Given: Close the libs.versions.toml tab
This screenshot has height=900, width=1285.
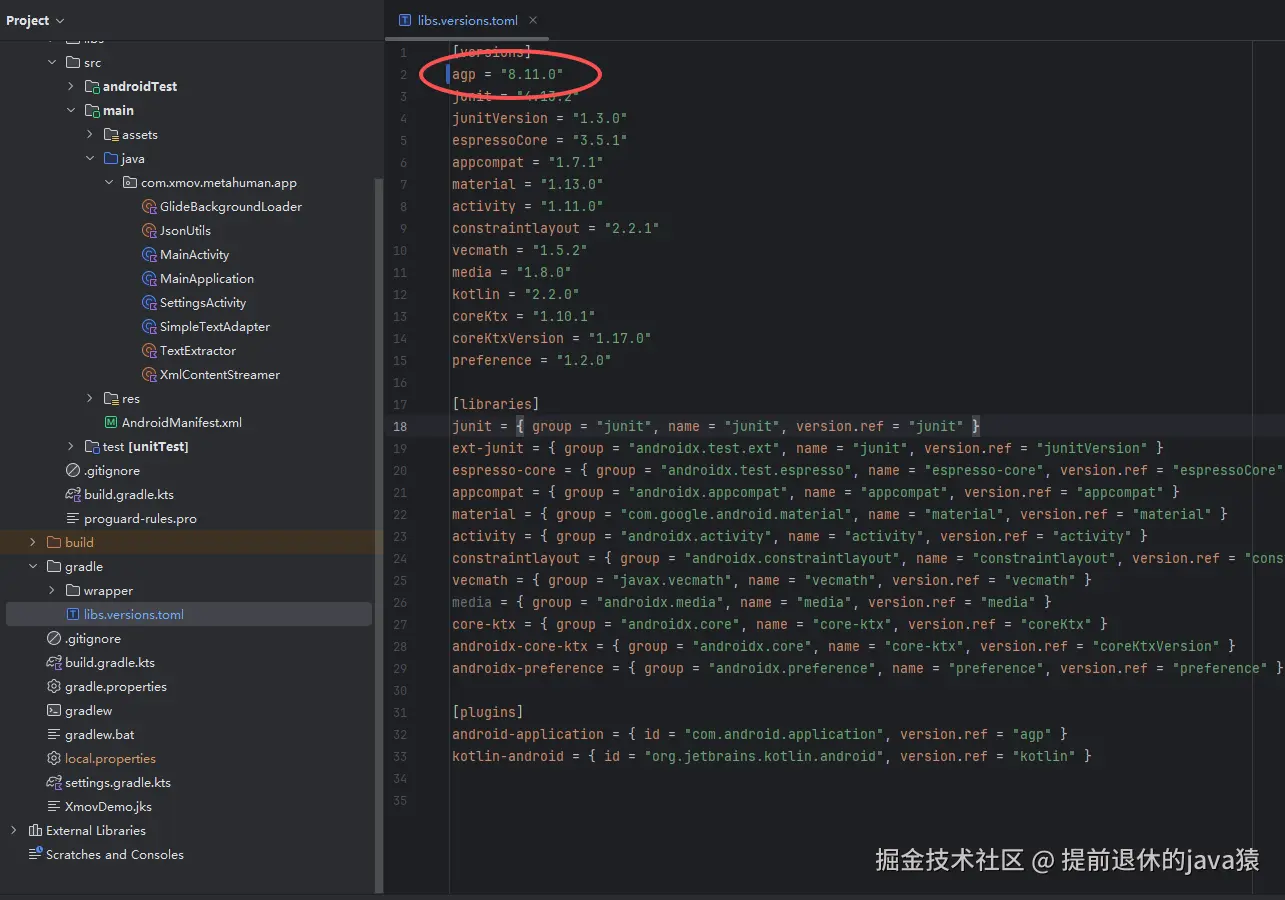Looking at the screenshot, I should (x=533, y=20).
